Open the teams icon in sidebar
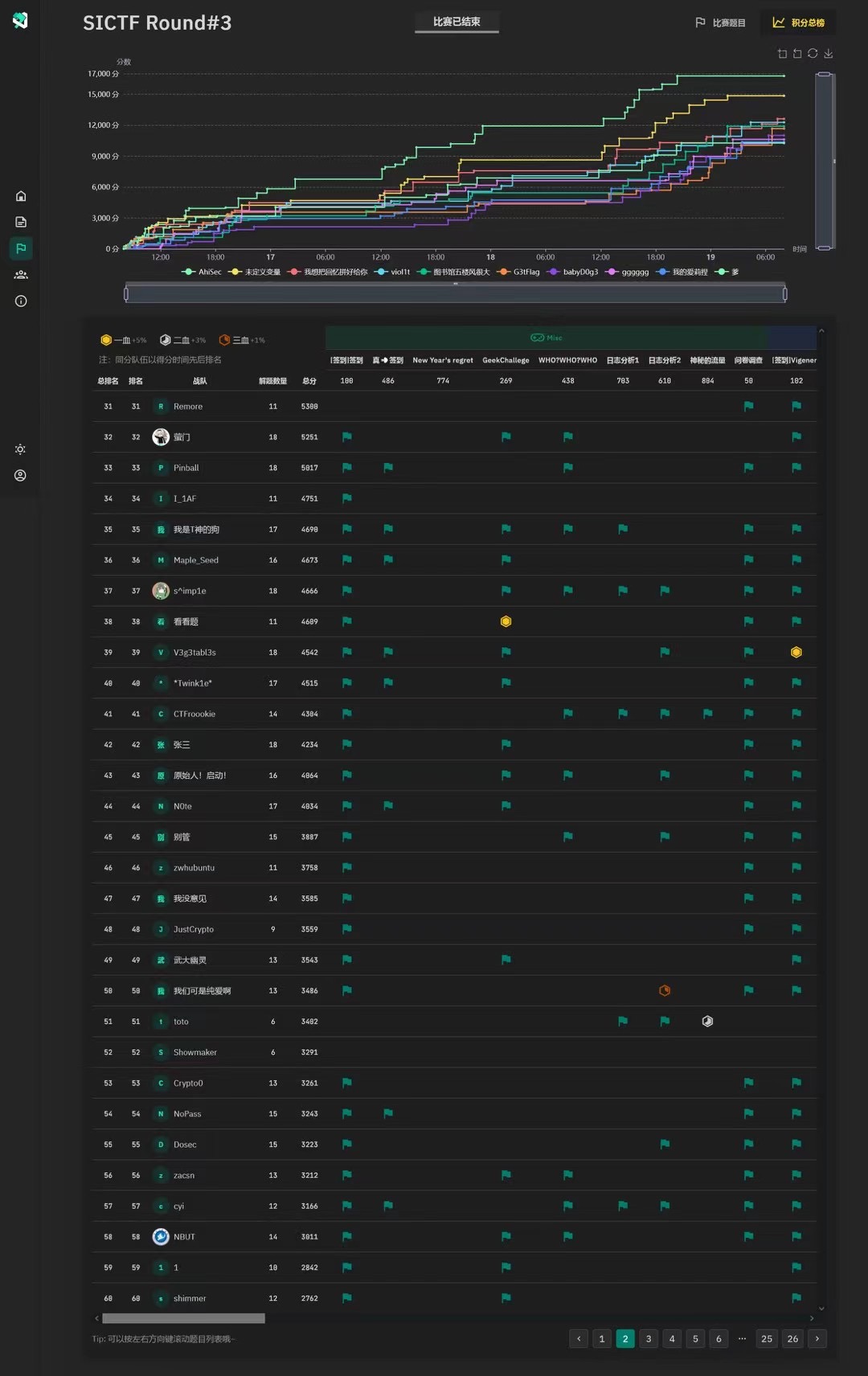The width and height of the screenshot is (868, 1376). 21,275
